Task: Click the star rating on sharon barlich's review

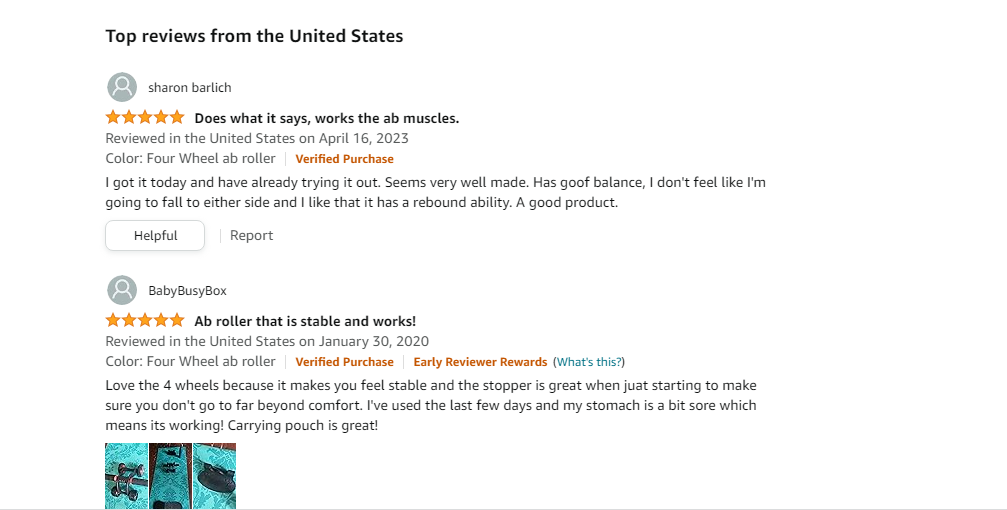Action: [145, 118]
